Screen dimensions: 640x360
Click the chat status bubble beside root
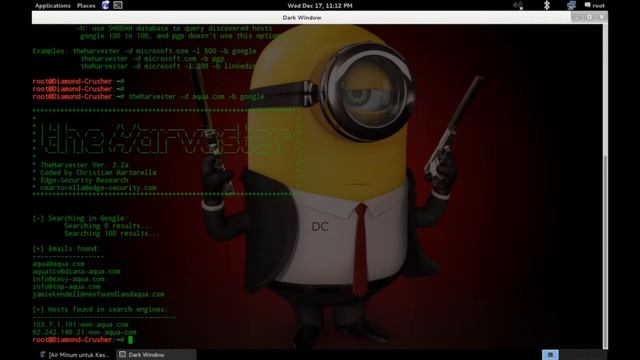(587, 5)
